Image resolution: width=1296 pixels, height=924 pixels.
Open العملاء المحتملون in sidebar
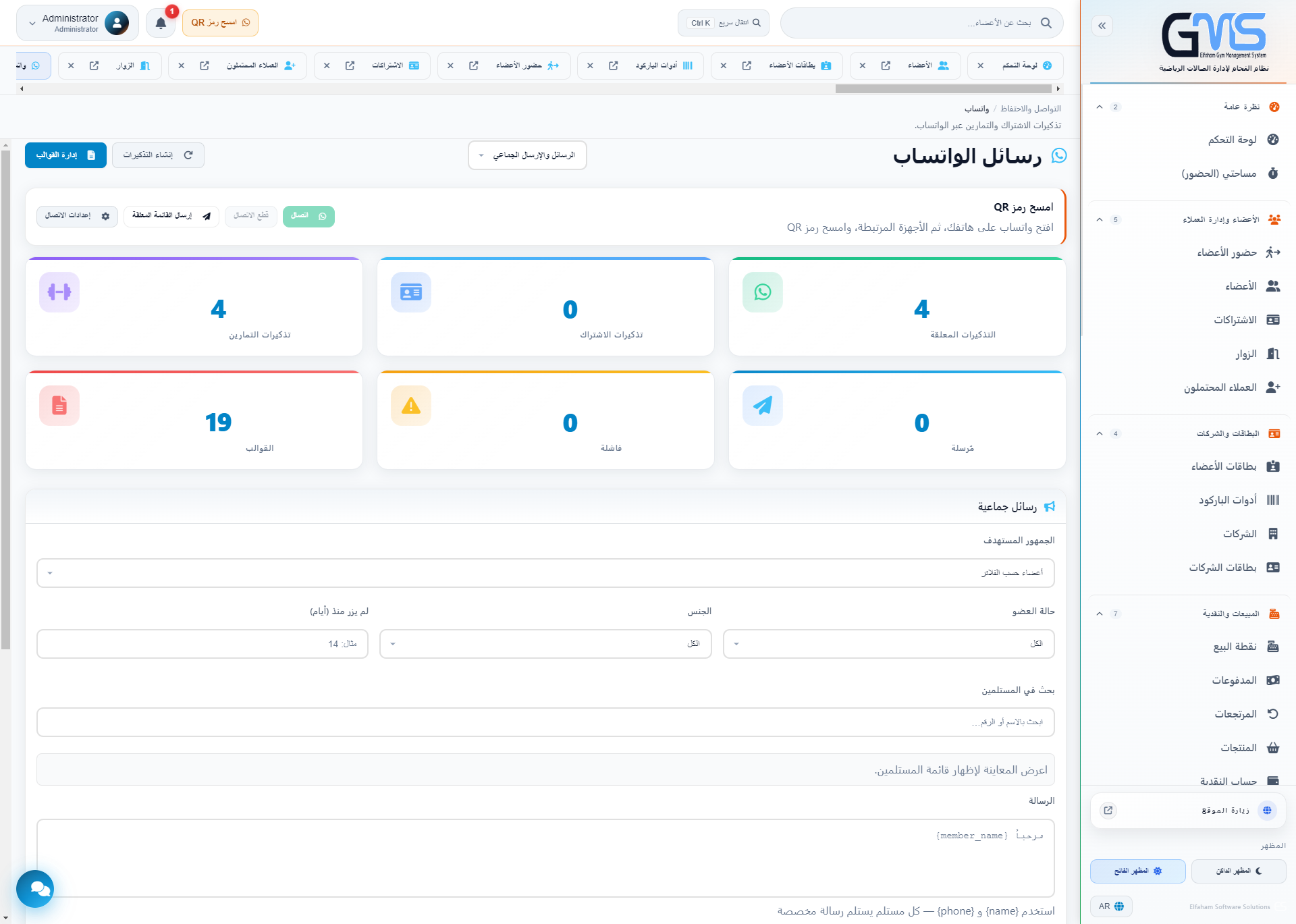(x=1189, y=387)
